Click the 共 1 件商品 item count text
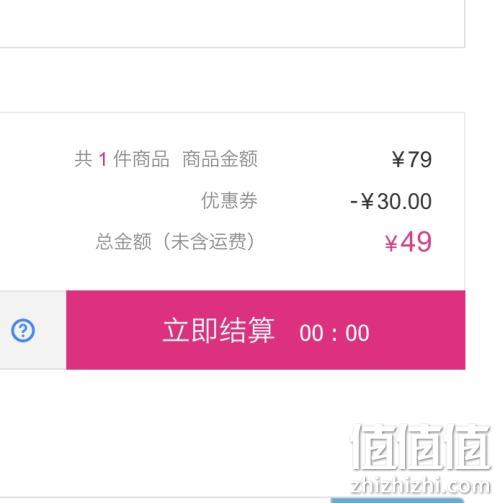 coord(122,159)
